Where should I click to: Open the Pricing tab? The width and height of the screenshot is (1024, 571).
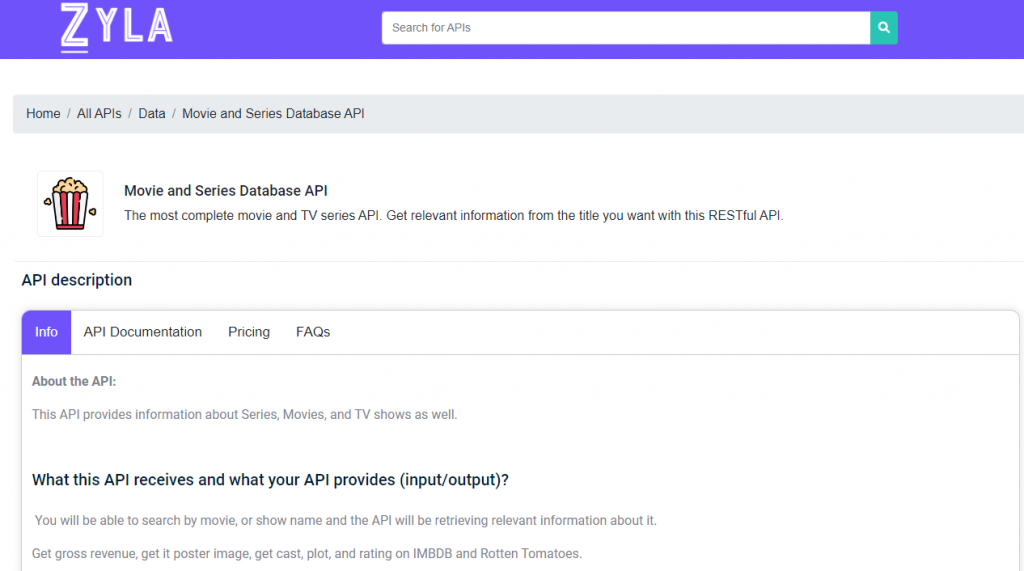[249, 332]
